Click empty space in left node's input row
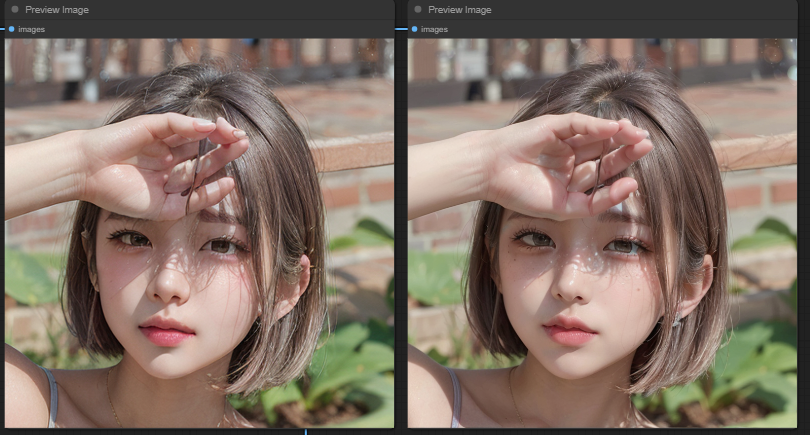This screenshot has width=810, height=435. [220, 29]
